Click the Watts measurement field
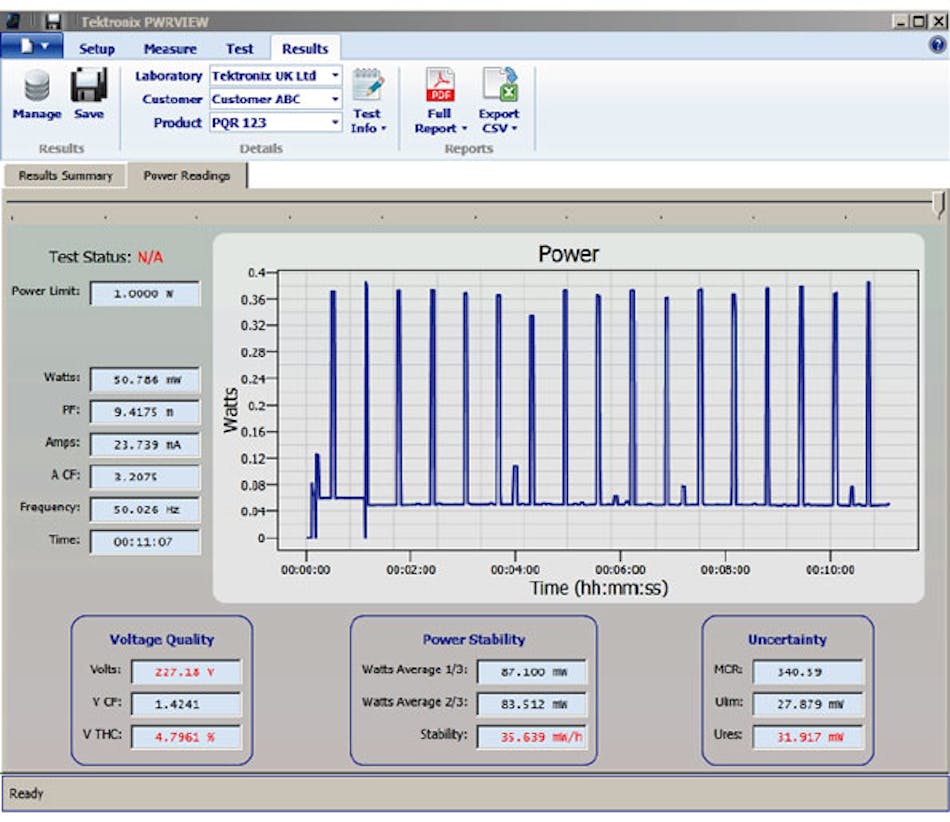The image size is (950, 822). pyautogui.click(x=144, y=380)
